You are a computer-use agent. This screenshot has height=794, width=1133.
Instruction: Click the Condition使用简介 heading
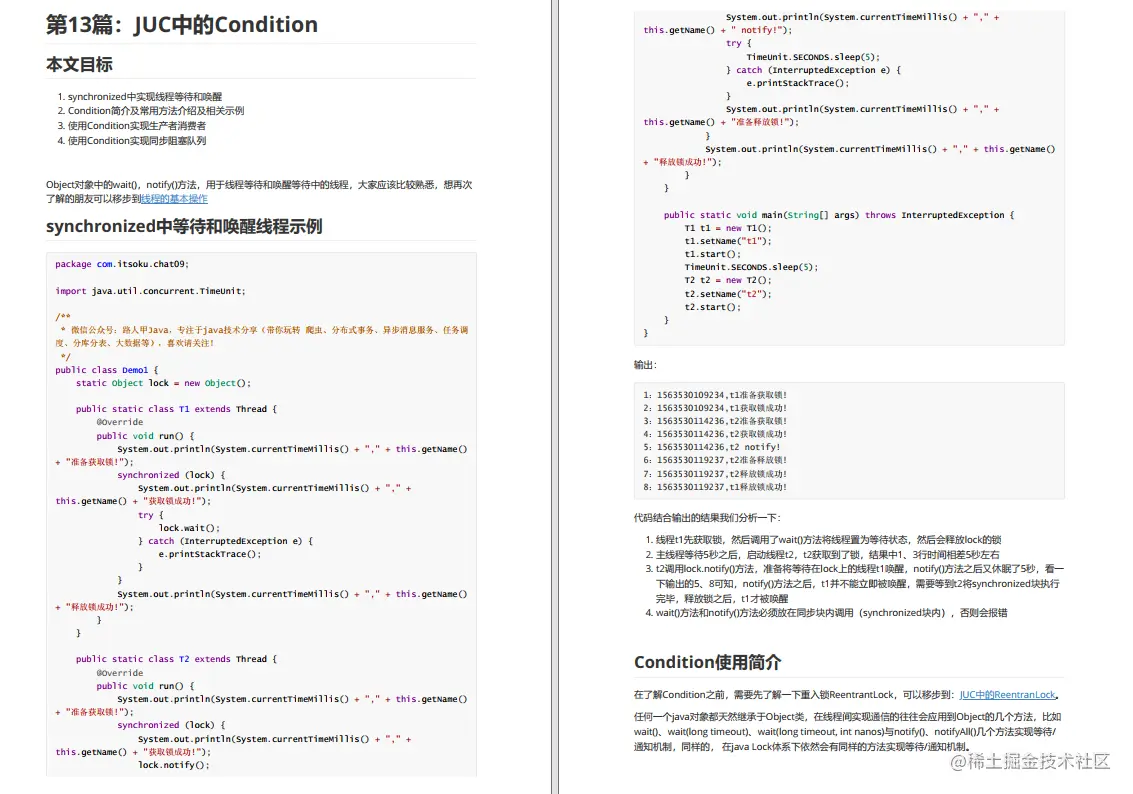(x=707, y=662)
